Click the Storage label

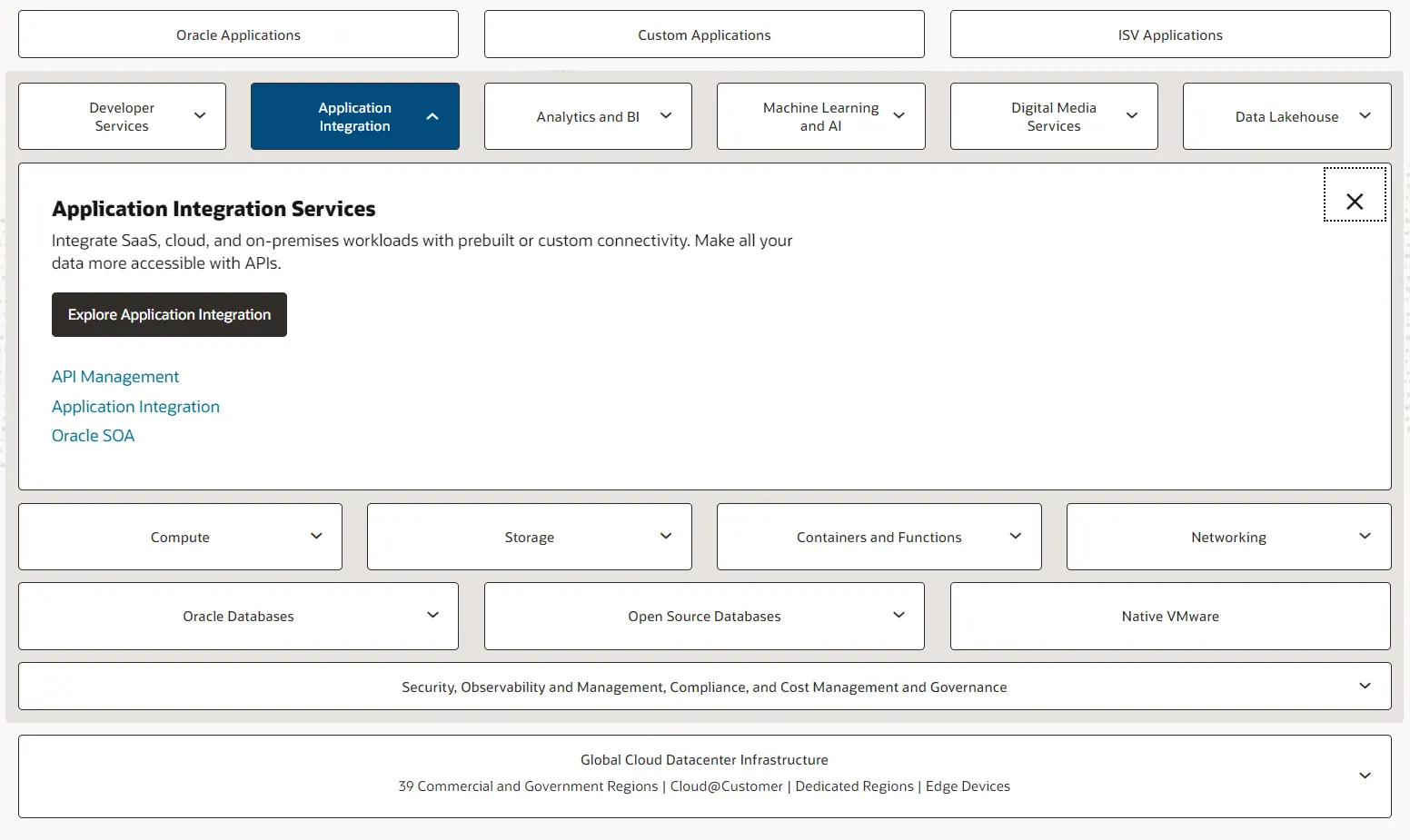click(x=530, y=538)
